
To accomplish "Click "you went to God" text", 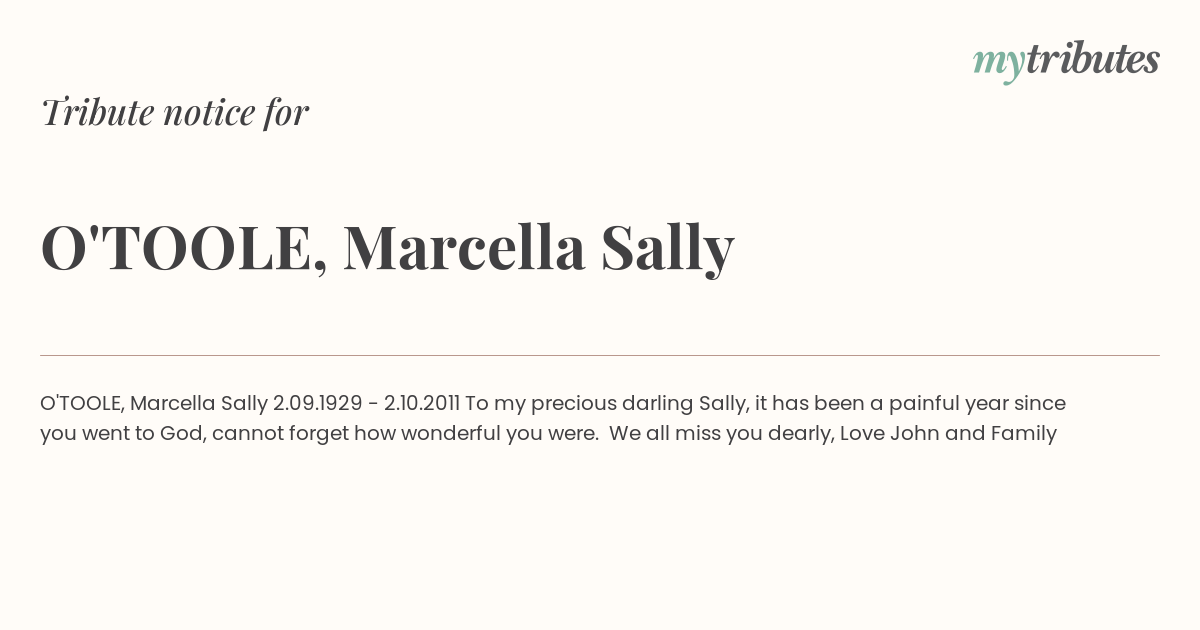I will [x=120, y=433].
